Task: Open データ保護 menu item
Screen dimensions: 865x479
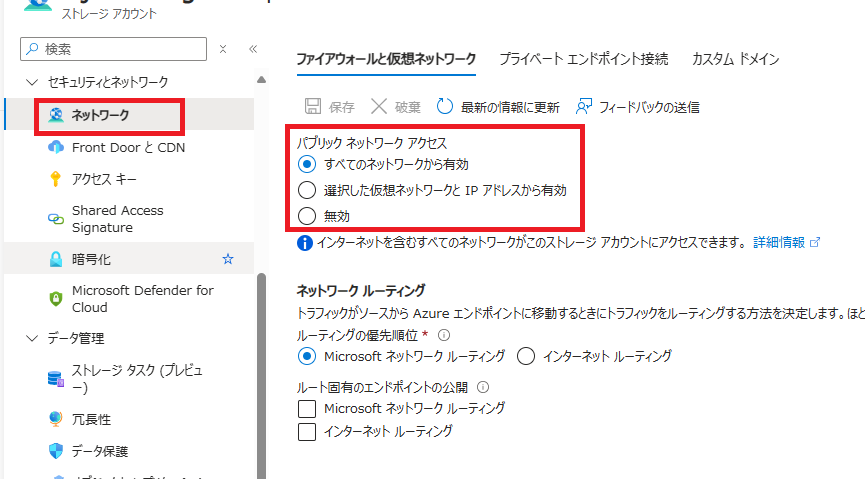Action: click(130, 451)
